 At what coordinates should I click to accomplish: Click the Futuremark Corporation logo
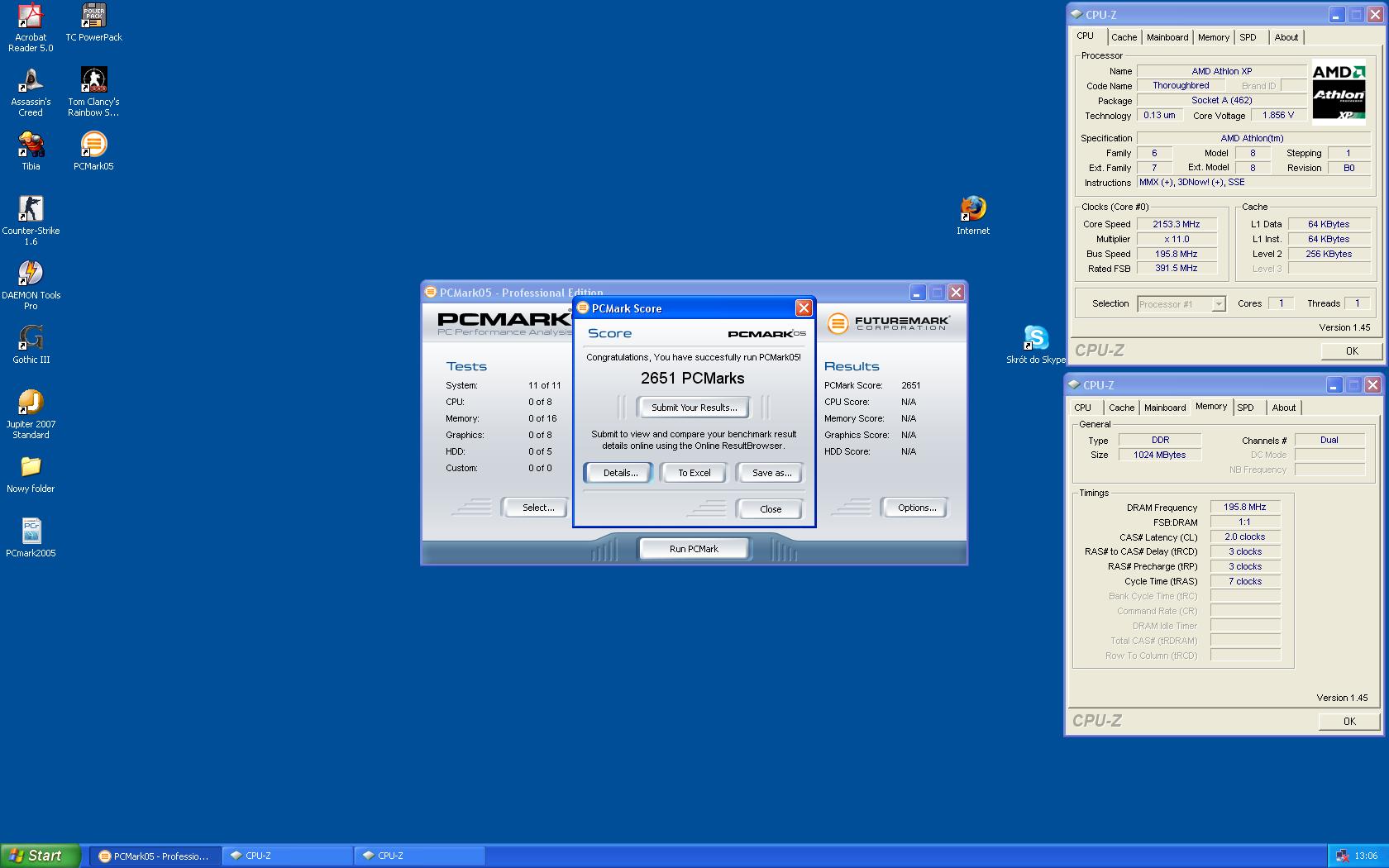click(889, 323)
